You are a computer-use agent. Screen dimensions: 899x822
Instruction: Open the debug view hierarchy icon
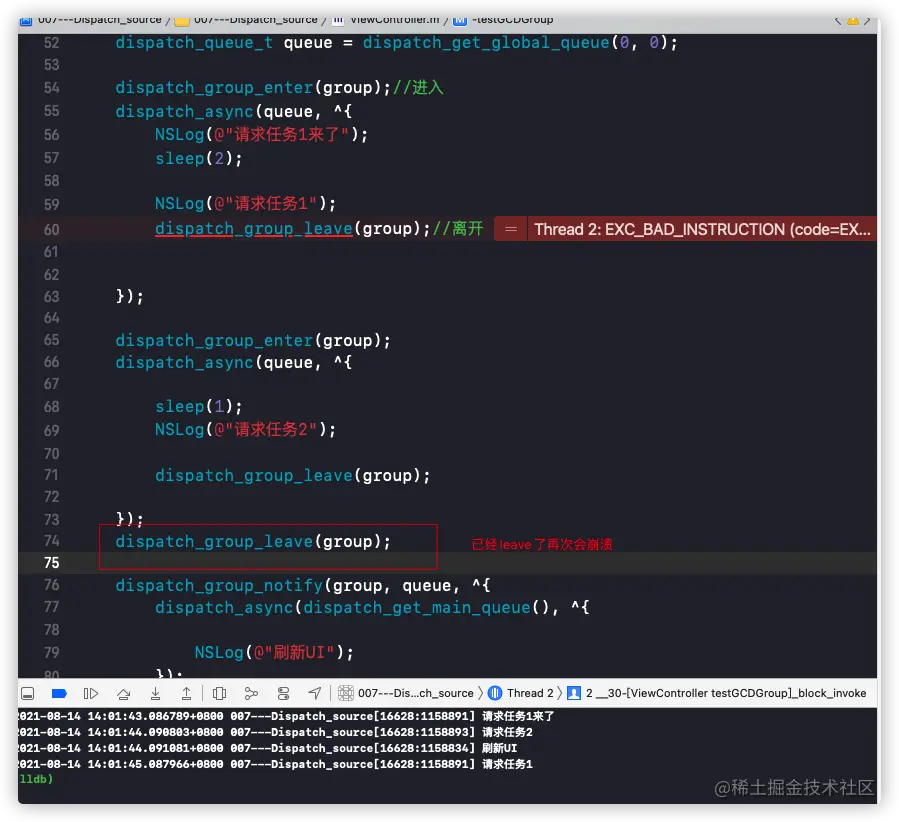[219, 694]
